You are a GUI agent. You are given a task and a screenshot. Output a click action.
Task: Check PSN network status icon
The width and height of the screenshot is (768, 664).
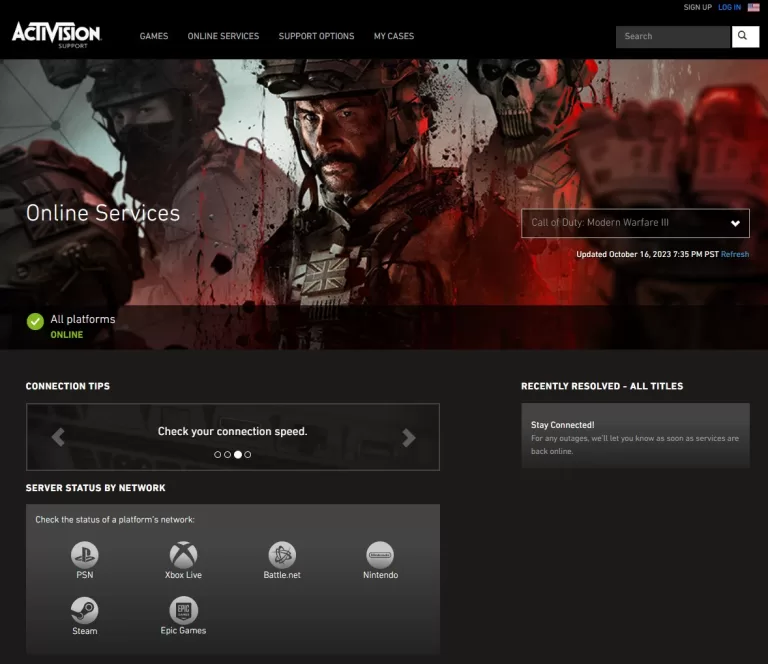[x=84, y=555]
